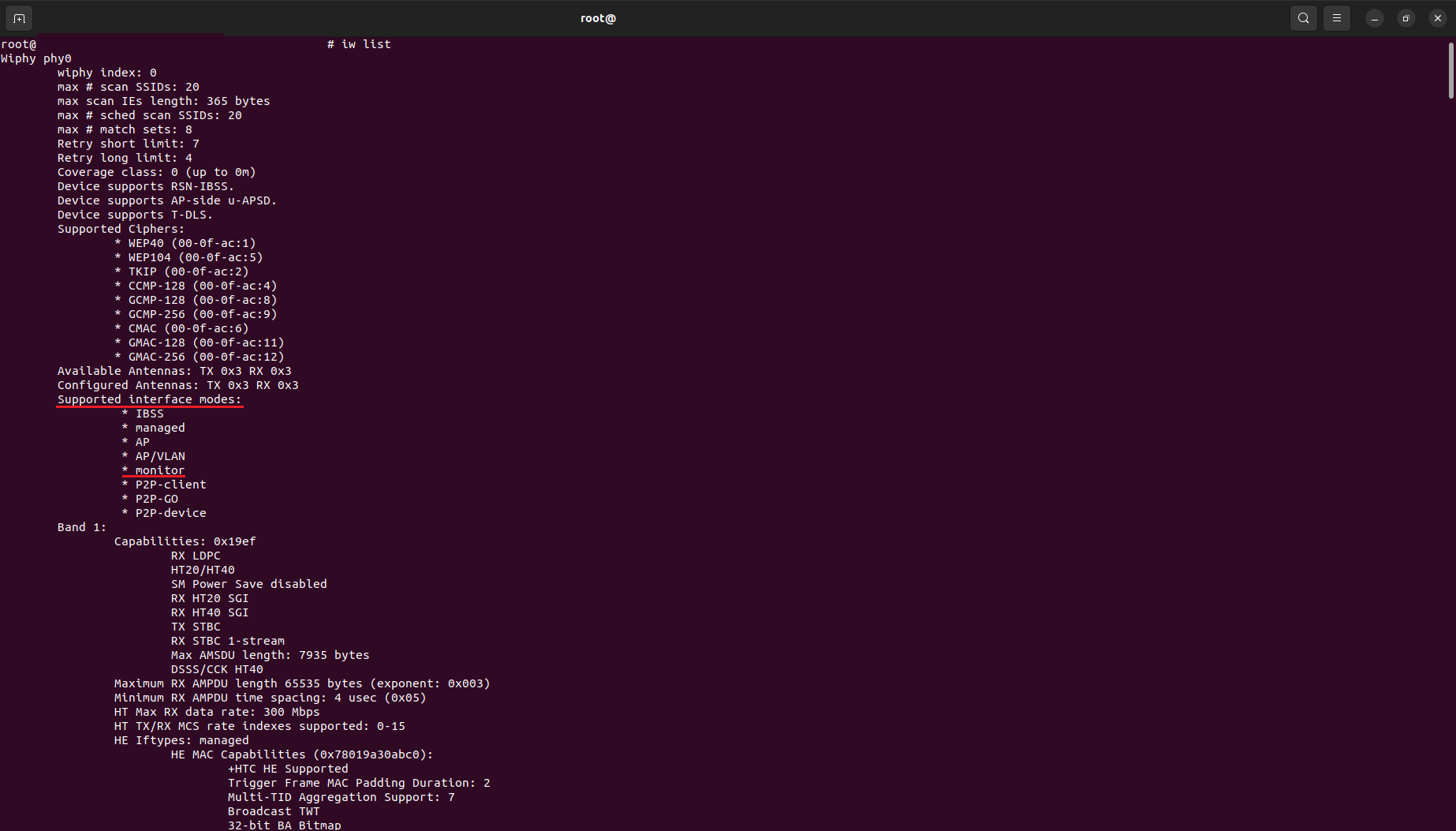Click 'Supported interface modes:' heading
Viewport: 1456px width, 831px height.
pyautogui.click(x=150, y=399)
